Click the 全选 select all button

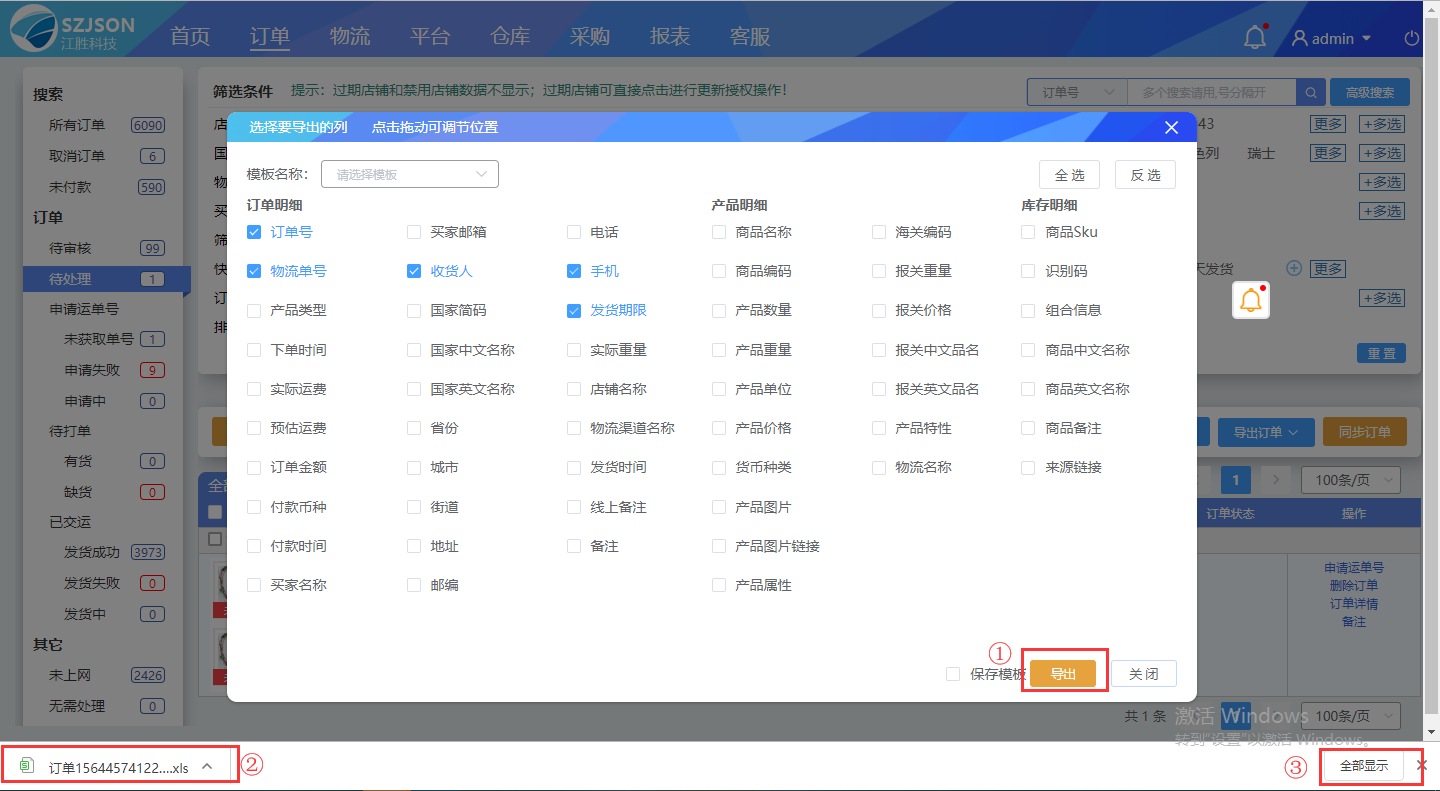[1070, 175]
